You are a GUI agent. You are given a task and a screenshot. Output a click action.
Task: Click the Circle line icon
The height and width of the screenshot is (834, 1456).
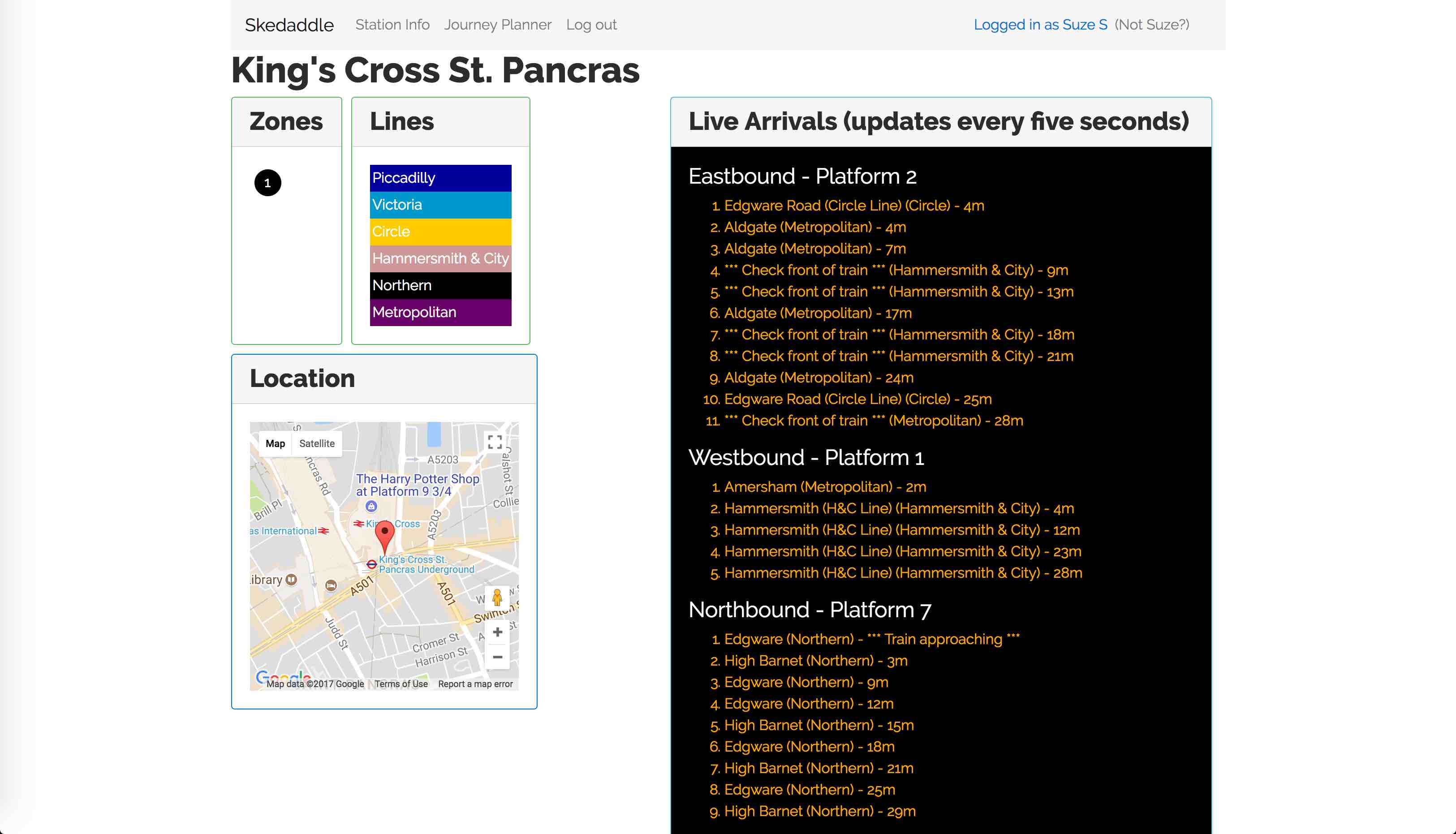tap(440, 231)
